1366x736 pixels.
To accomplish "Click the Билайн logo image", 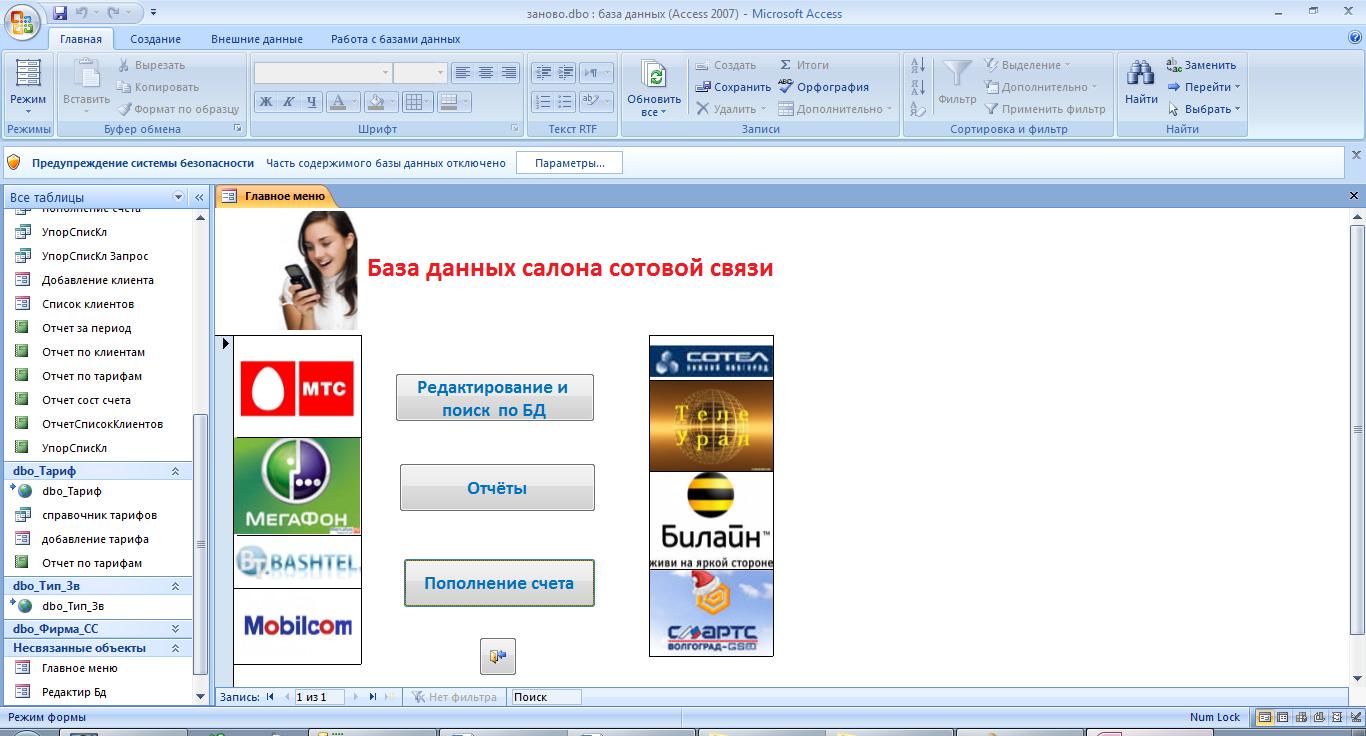I will tap(711, 520).
